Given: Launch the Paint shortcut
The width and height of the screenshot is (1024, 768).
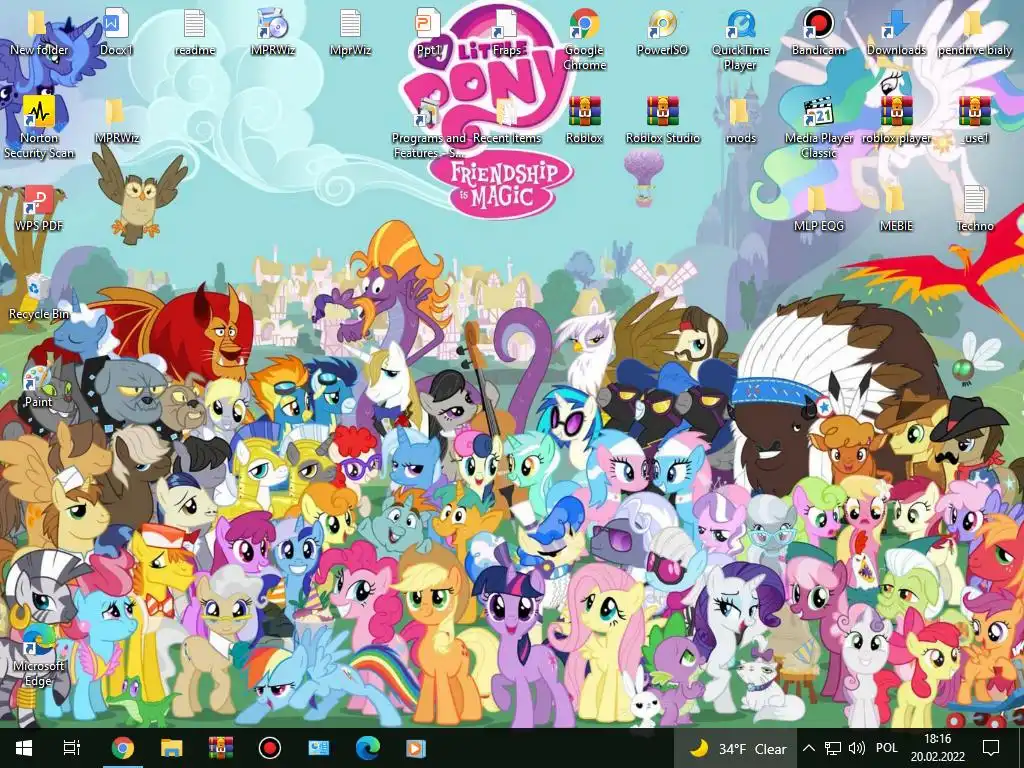Looking at the screenshot, I should tap(39, 385).
